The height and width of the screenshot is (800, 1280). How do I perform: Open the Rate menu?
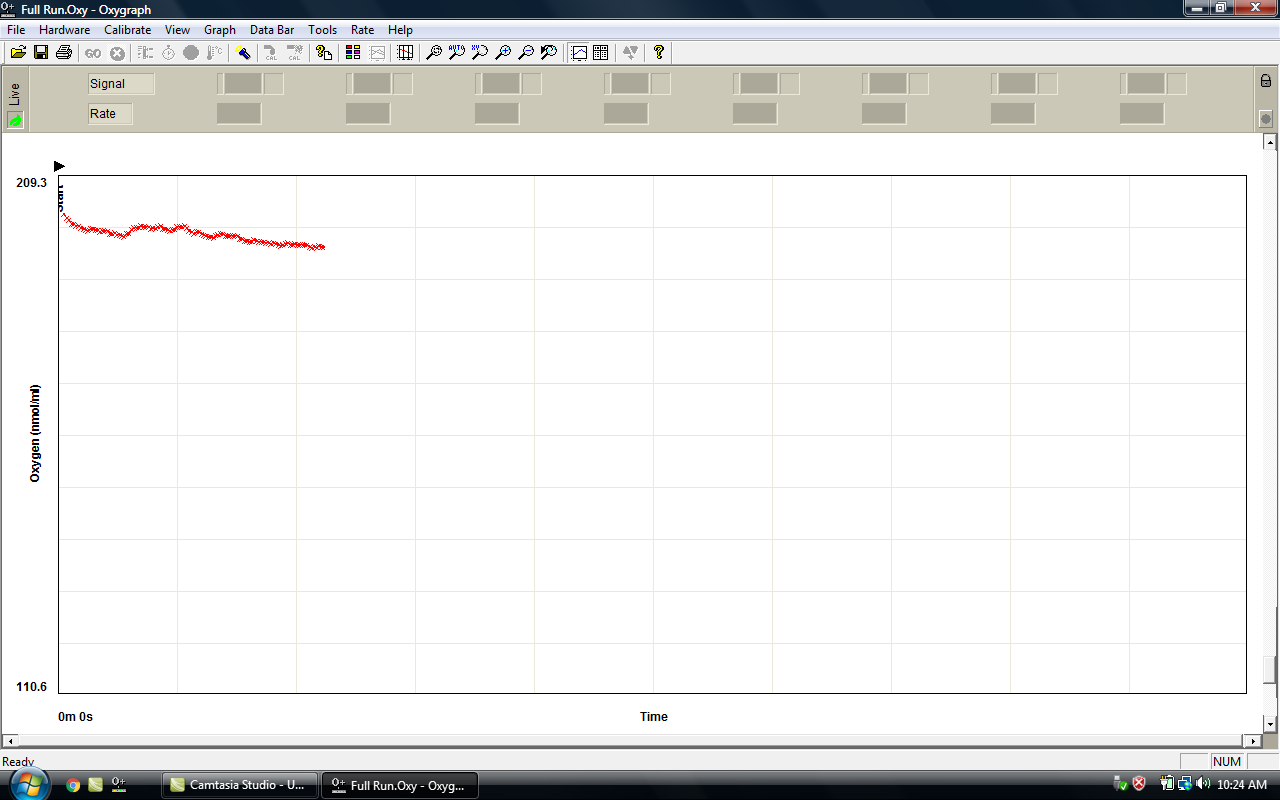pos(362,30)
